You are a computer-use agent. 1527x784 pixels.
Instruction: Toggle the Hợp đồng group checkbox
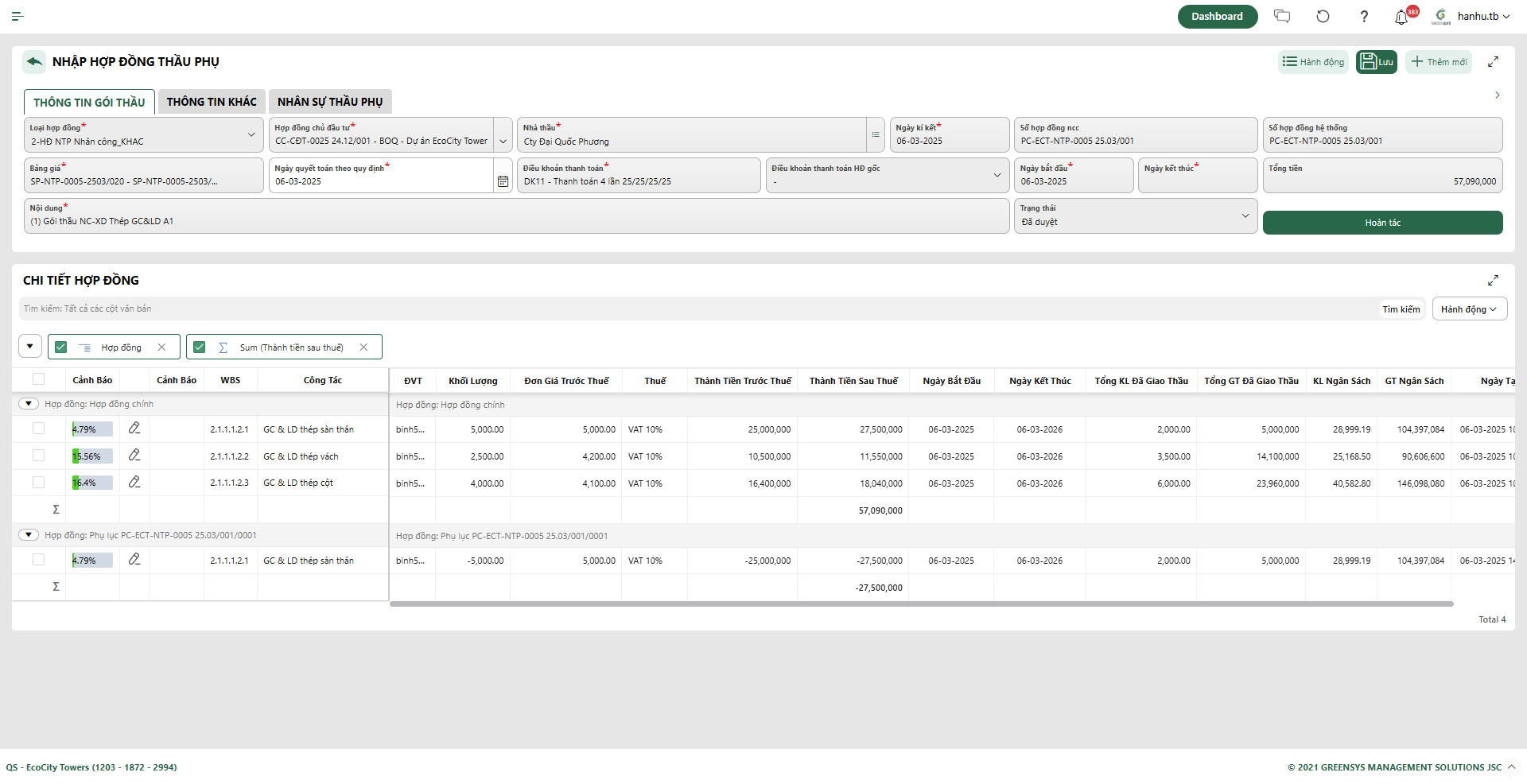(x=60, y=347)
